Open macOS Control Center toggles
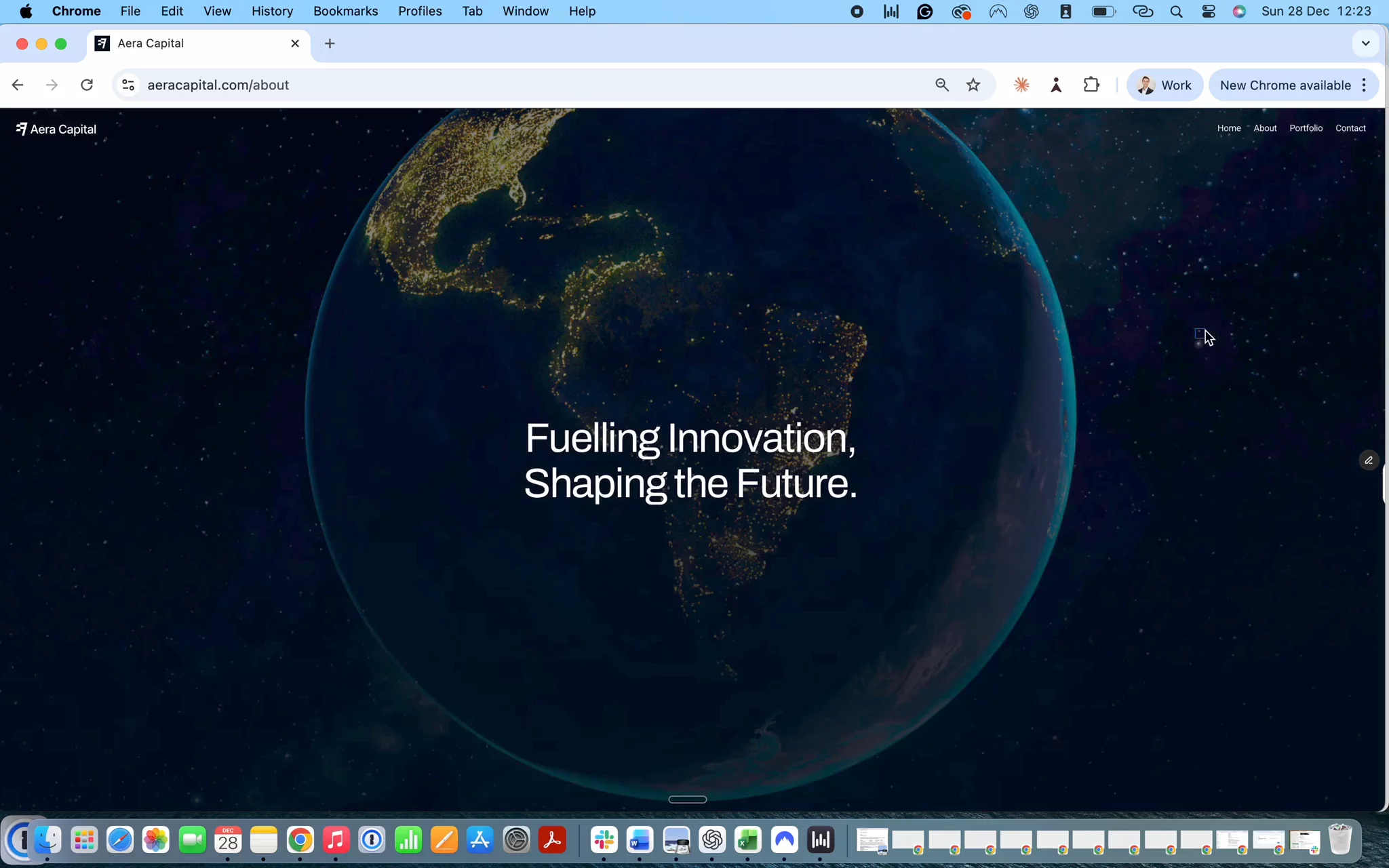Image resolution: width=1389 pixels, height=868 pixels. (x=1208, y=12)
